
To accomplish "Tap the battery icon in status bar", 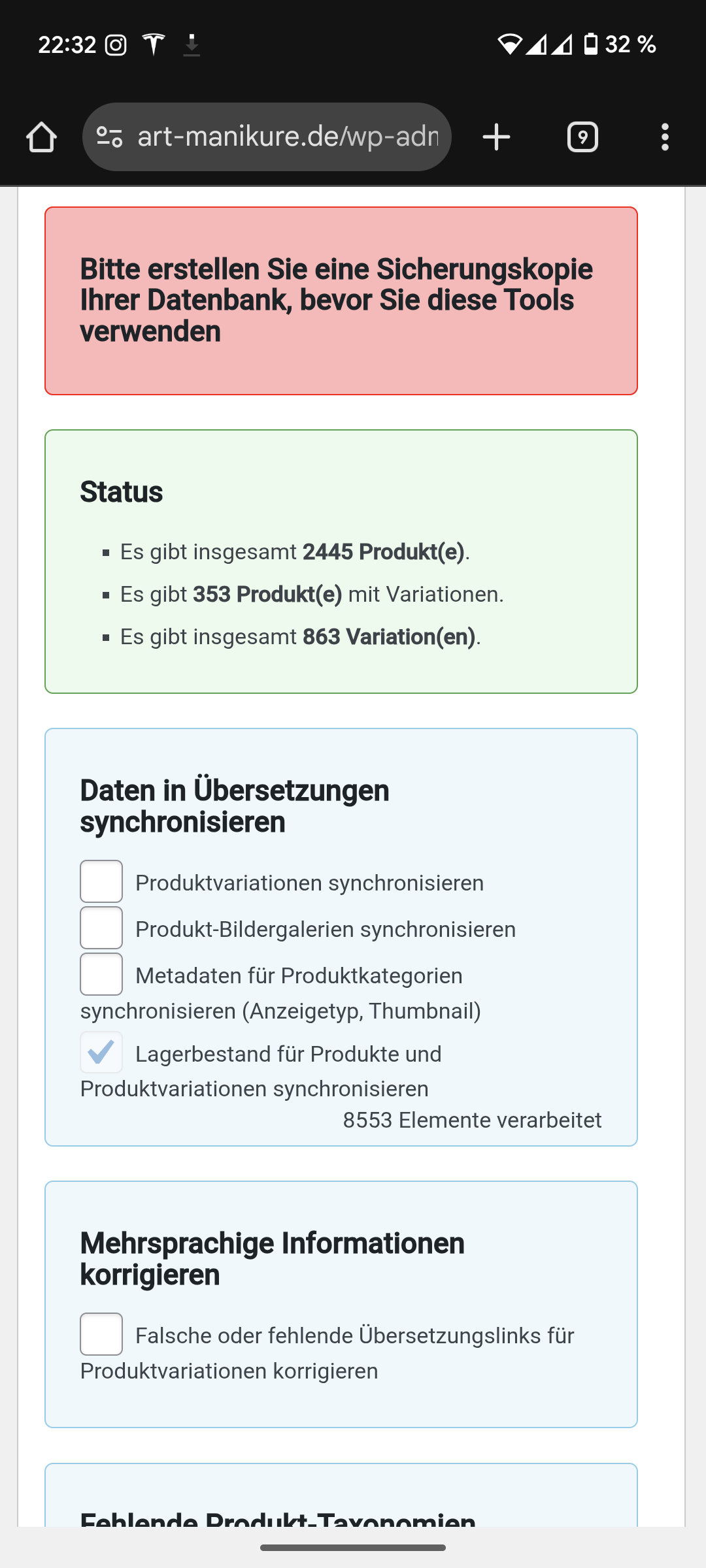I will click(591, 44).
